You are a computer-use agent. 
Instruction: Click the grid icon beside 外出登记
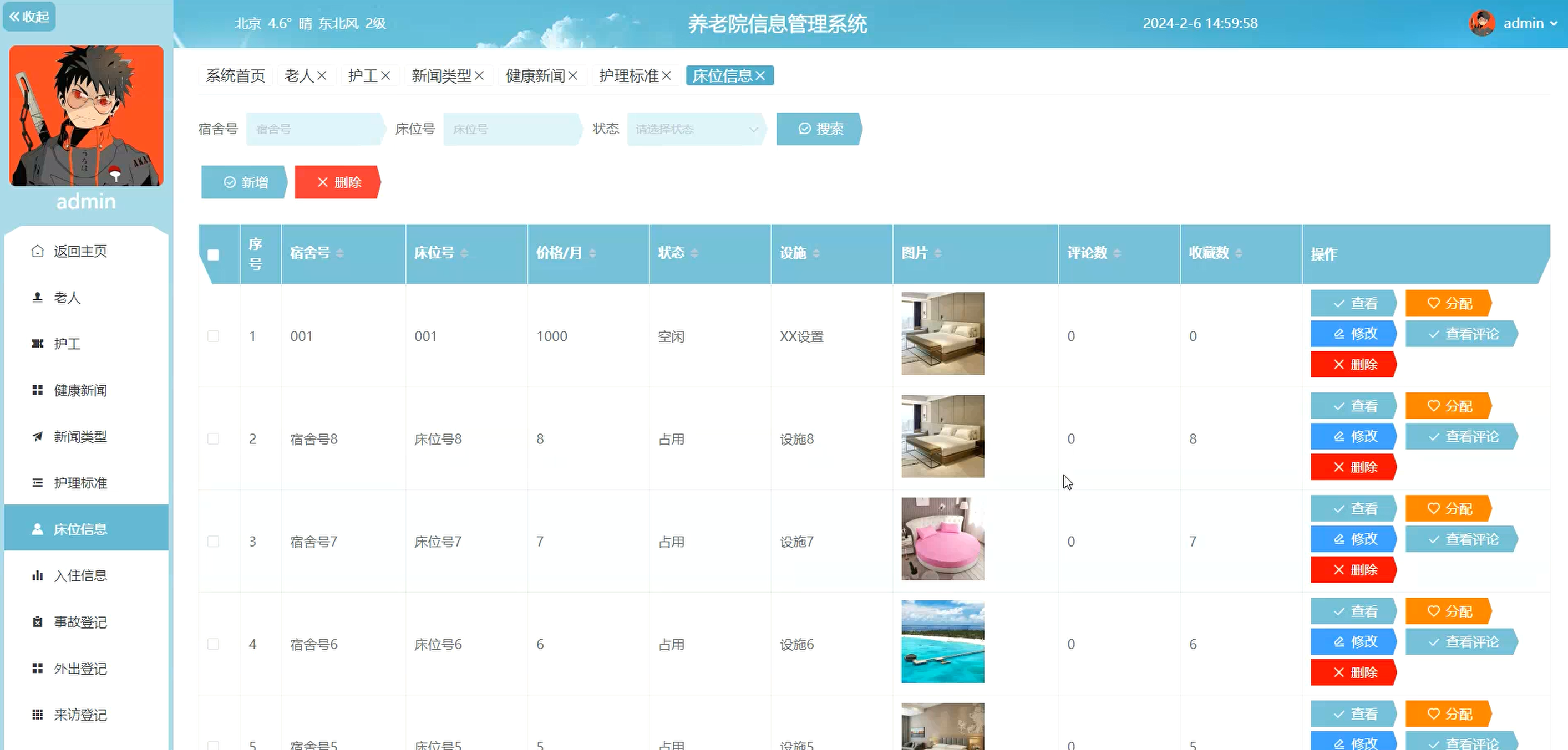tap(37, 668)
